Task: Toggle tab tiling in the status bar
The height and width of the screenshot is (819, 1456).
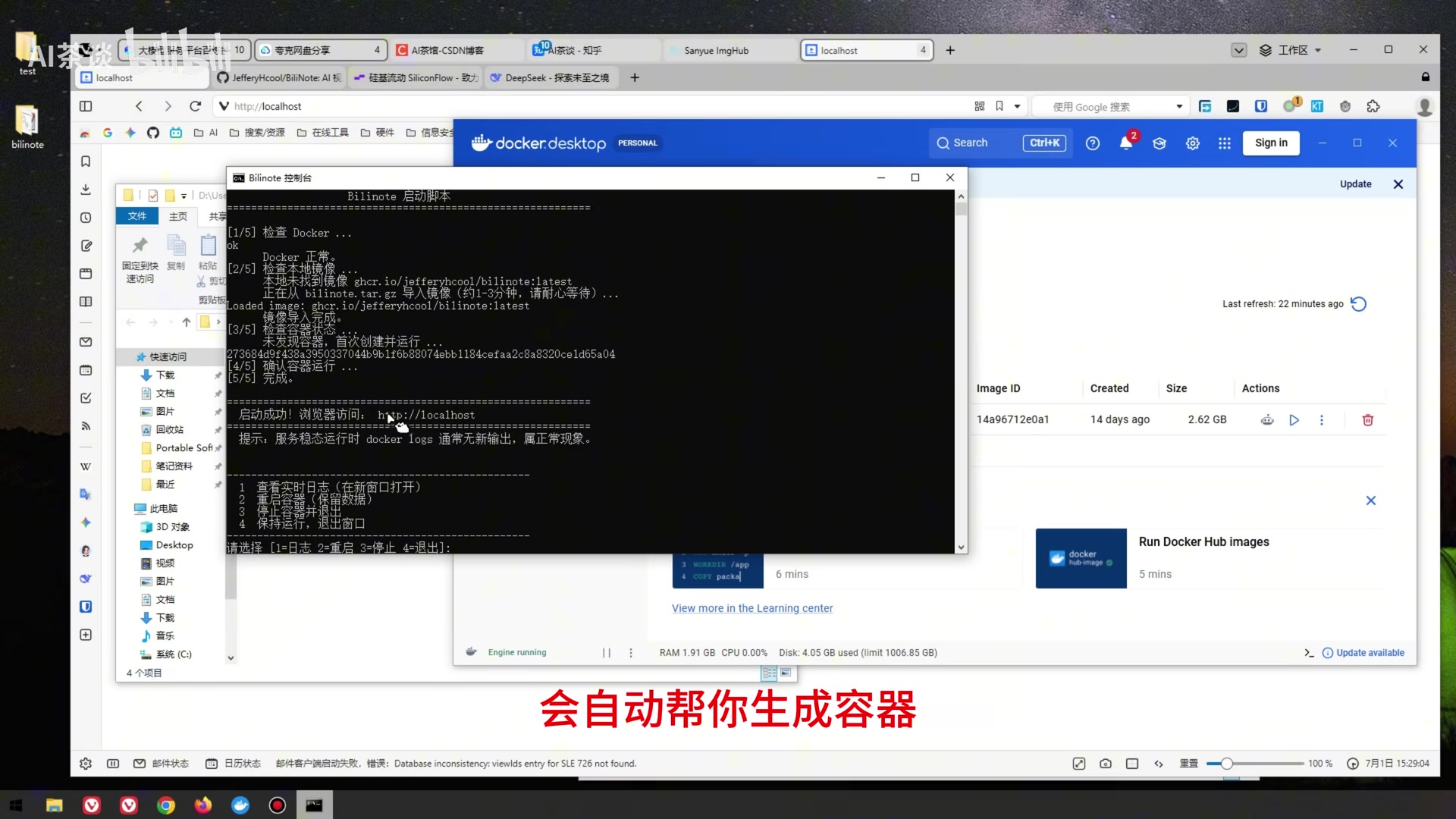Action: (1132, 764)
